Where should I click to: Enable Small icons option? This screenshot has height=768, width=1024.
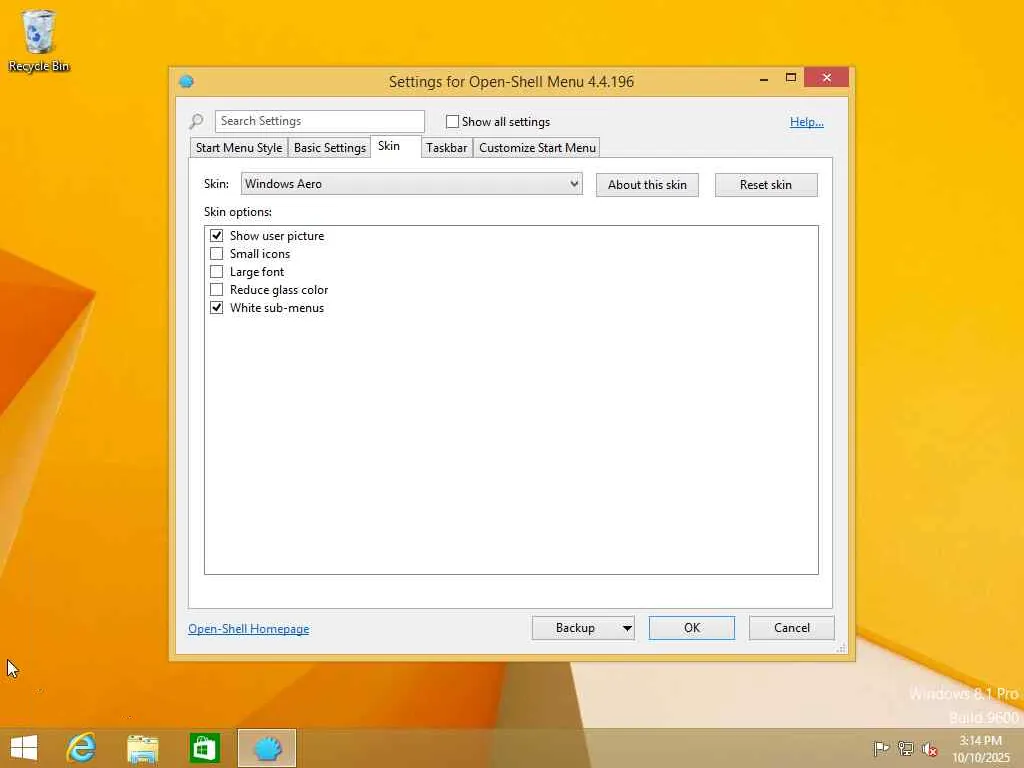216,253
